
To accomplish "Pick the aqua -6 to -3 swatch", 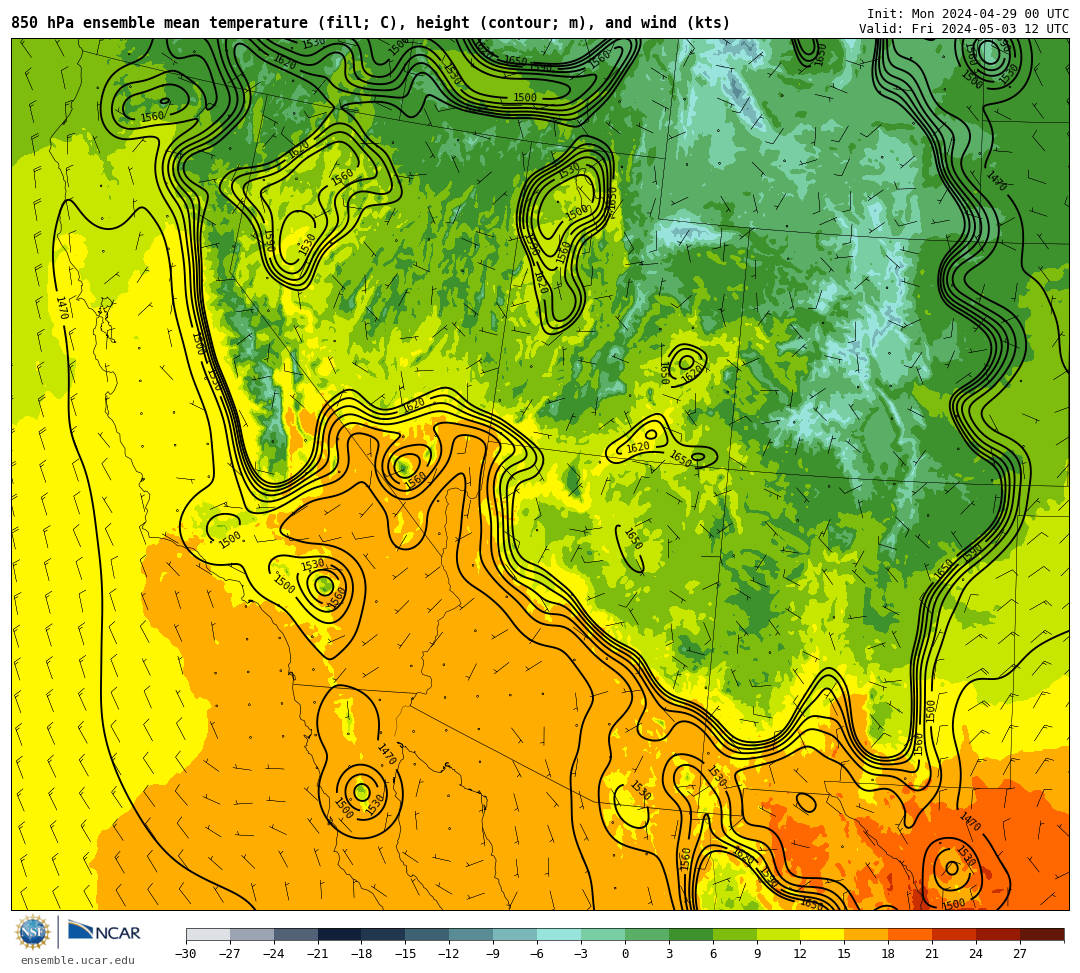I will pyautogui.click(x=559, y=934).
